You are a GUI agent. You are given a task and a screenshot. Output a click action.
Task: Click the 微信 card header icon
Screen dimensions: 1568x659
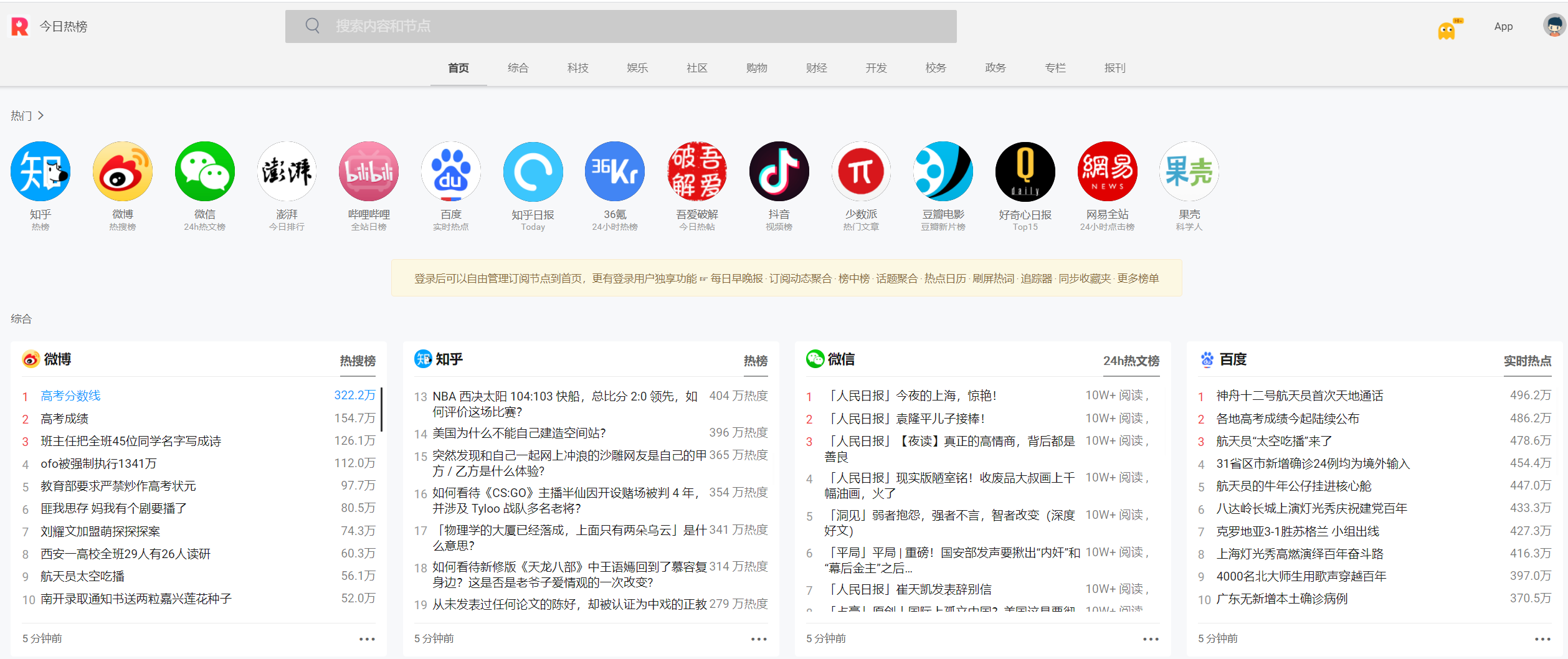(815, 359)
